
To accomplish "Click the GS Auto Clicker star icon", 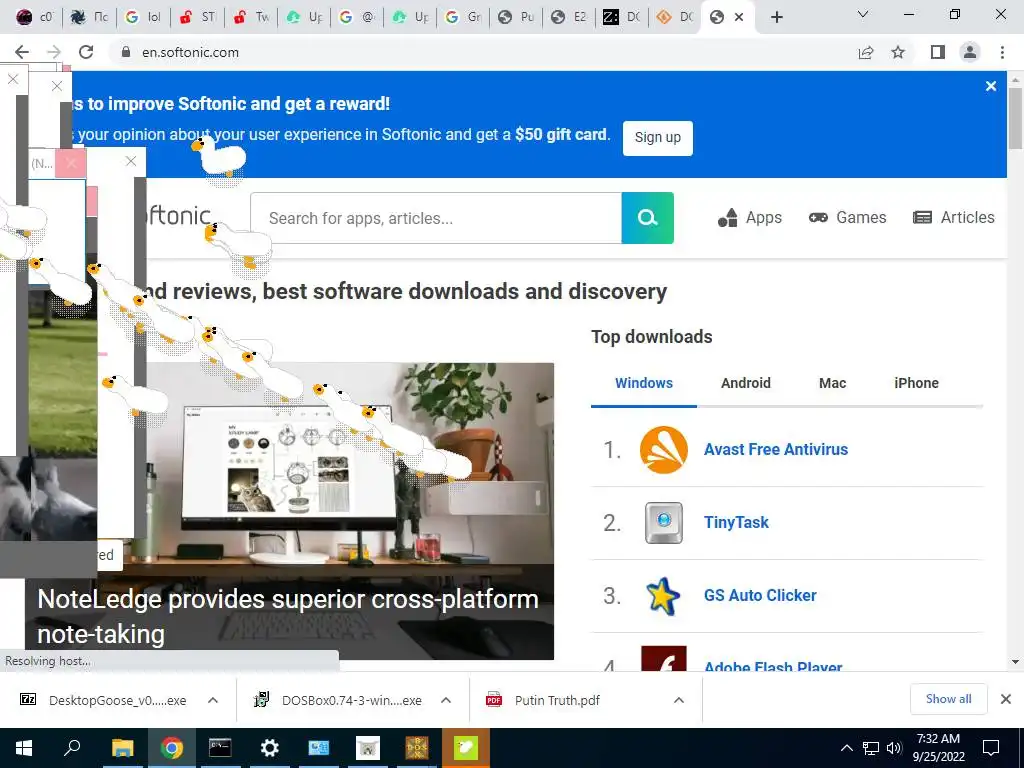I will (x=663, y=596).
